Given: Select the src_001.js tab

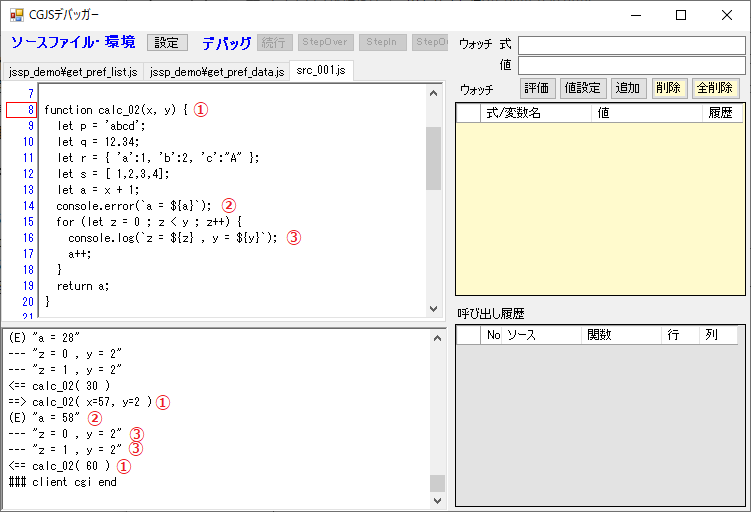Looking at the screenshot, I should [x=321, y=71].
